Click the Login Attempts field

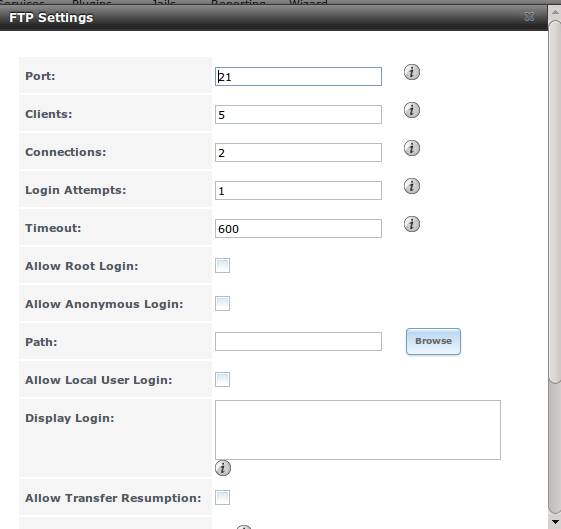[298, 190]
